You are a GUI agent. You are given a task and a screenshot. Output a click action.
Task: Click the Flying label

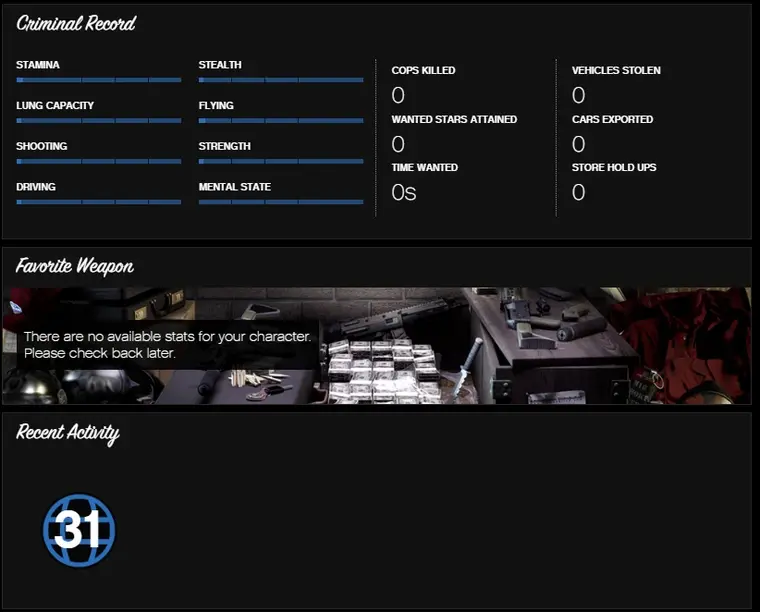pyautogui.click(x=216, y=106)
